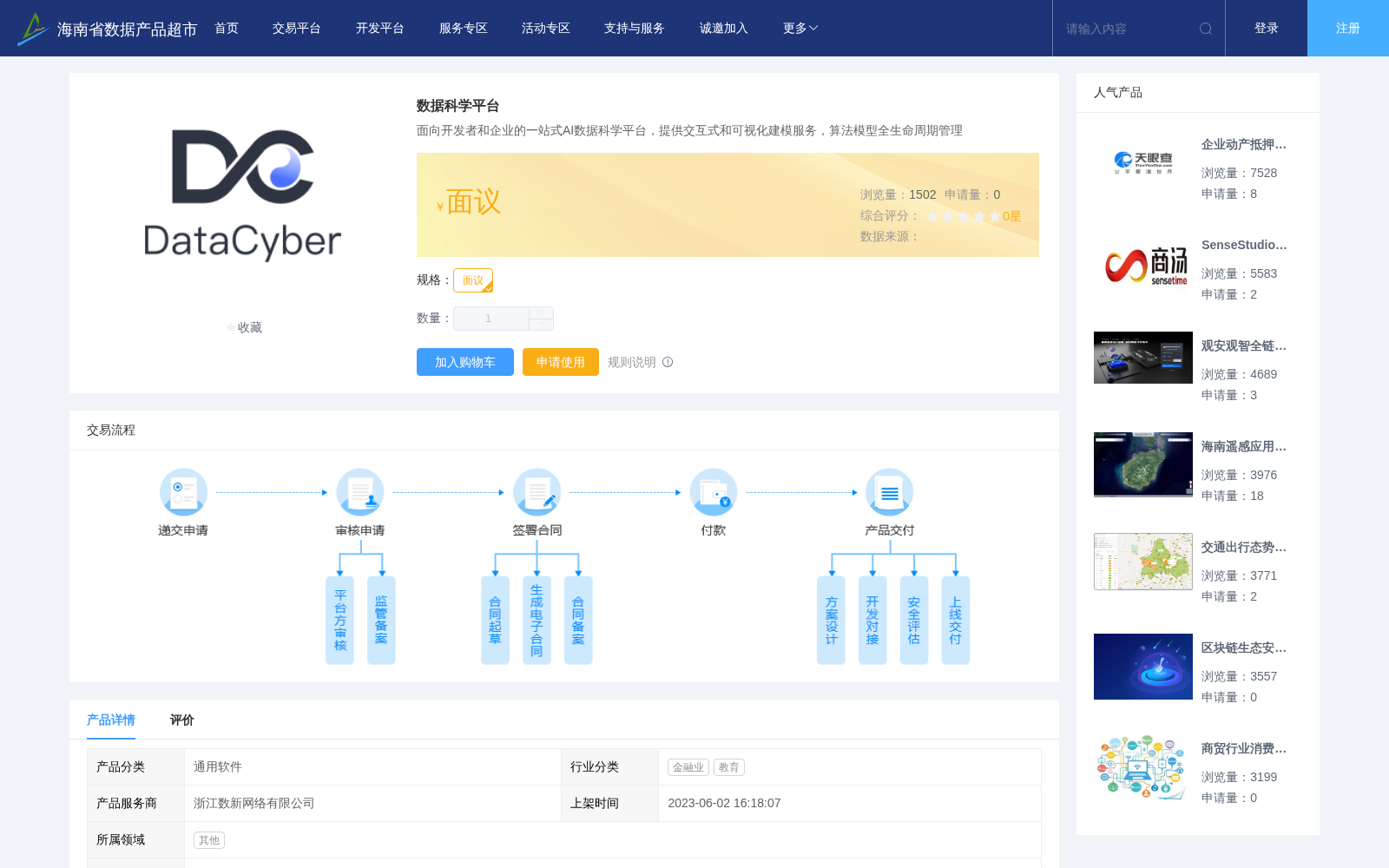Viewport: 1389px width, 868px height.
Task: Go to 首页 in the navigation
Action: [227, 29]
